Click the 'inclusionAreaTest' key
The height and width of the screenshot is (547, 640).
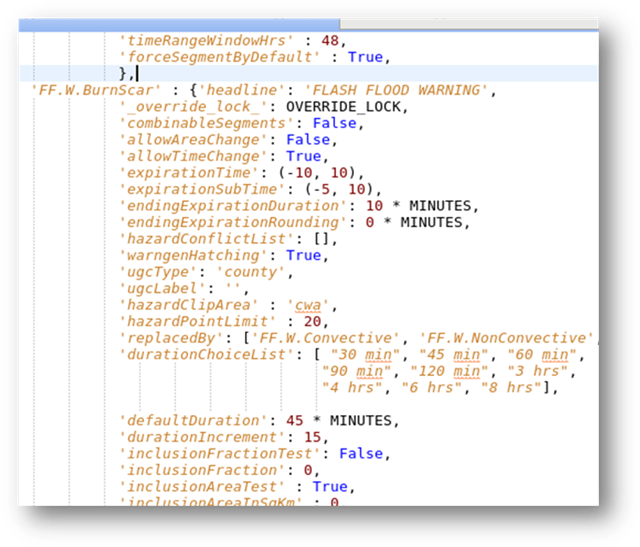pos(202,487)
